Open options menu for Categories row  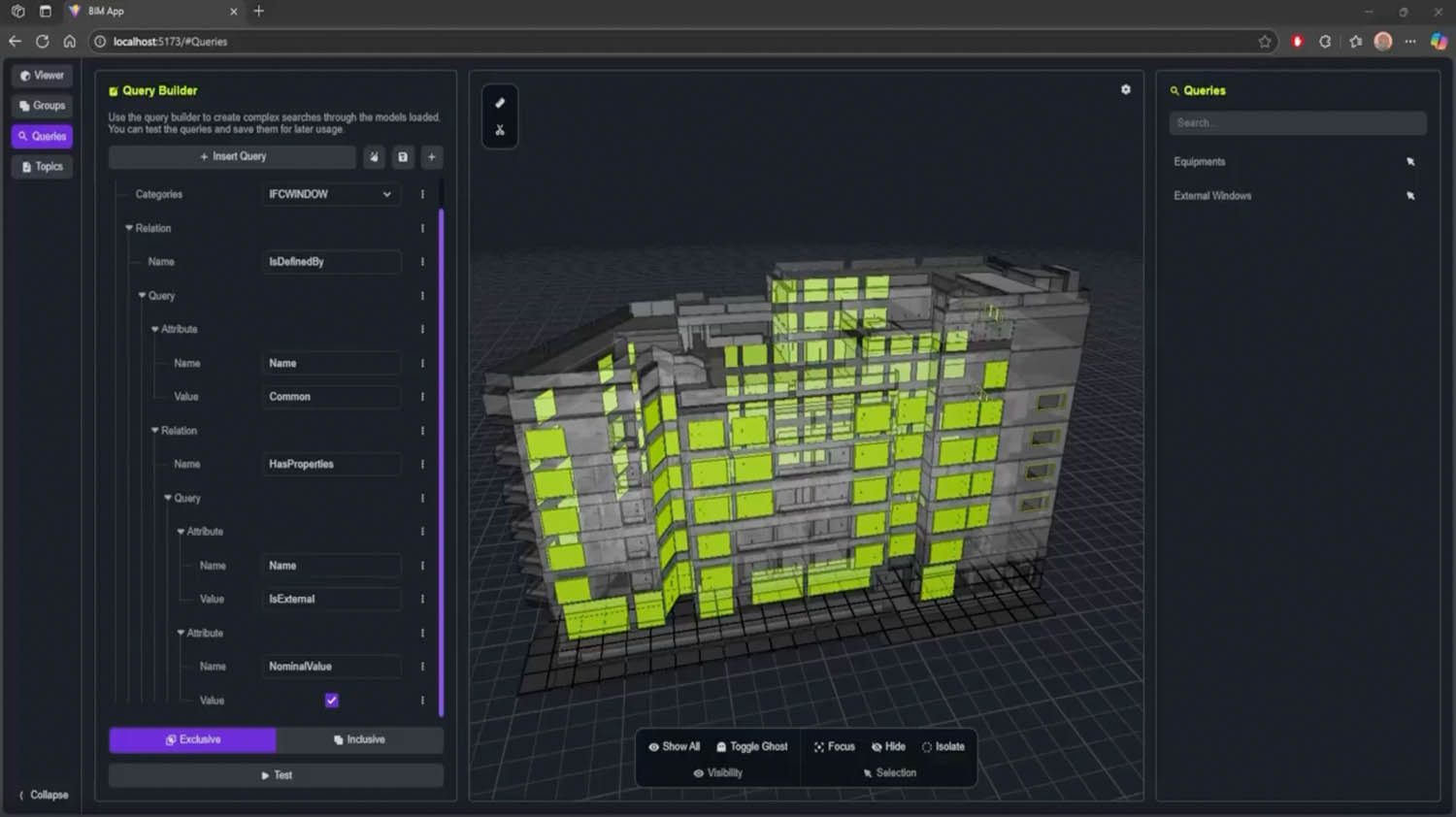(422, 194)
